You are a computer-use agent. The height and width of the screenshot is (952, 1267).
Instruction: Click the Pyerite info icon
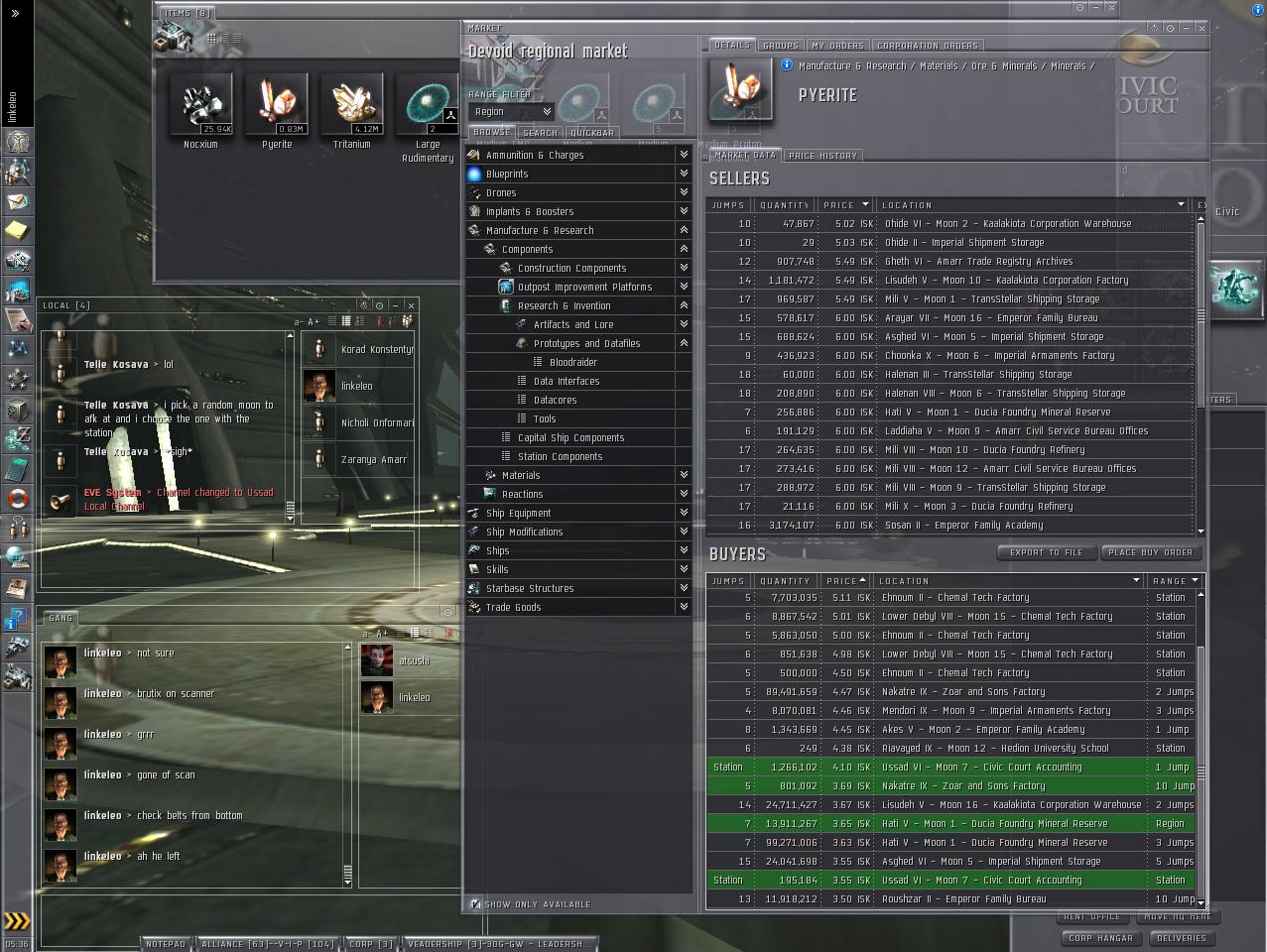point(787,65)
